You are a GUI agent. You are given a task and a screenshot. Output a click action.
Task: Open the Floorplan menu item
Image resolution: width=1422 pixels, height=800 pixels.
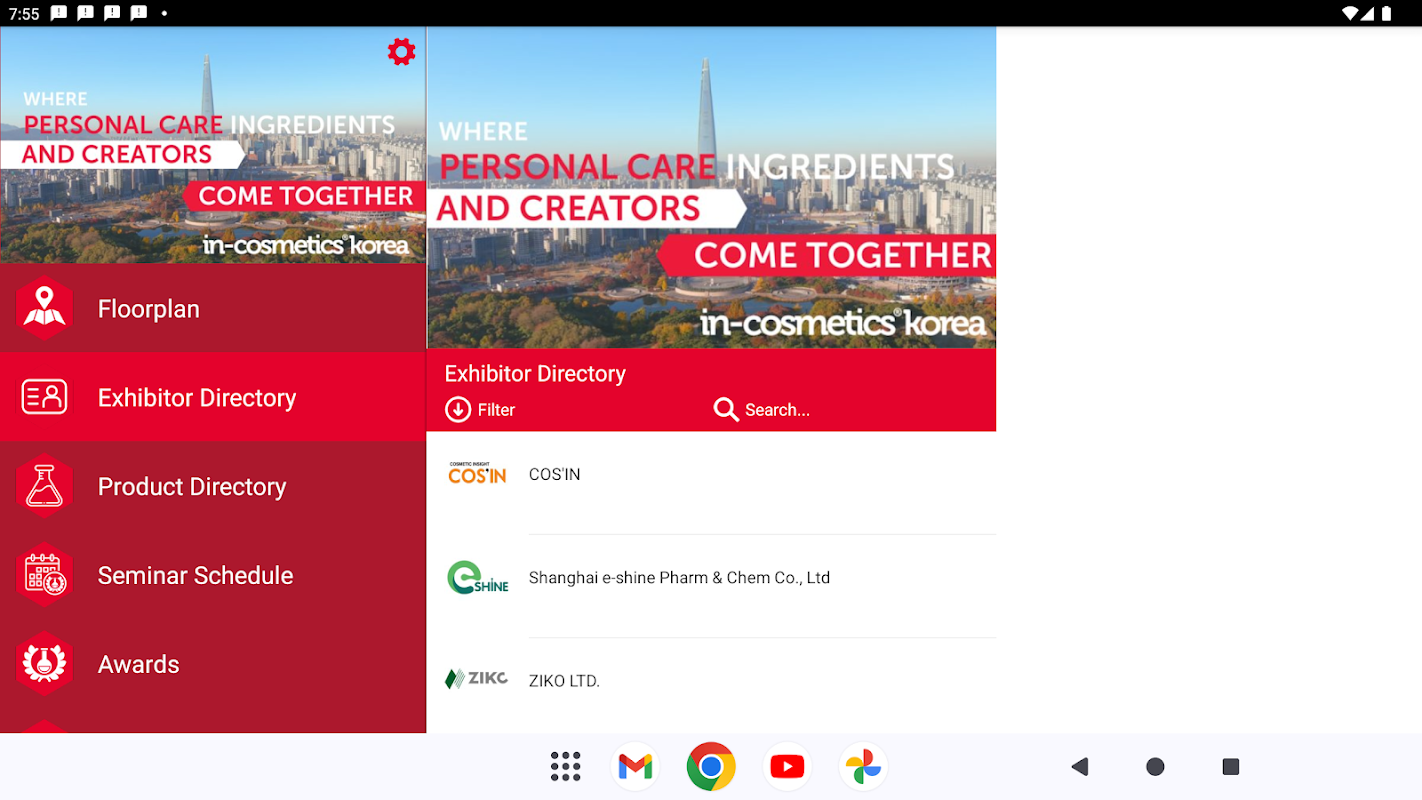(x=213, y=309)
